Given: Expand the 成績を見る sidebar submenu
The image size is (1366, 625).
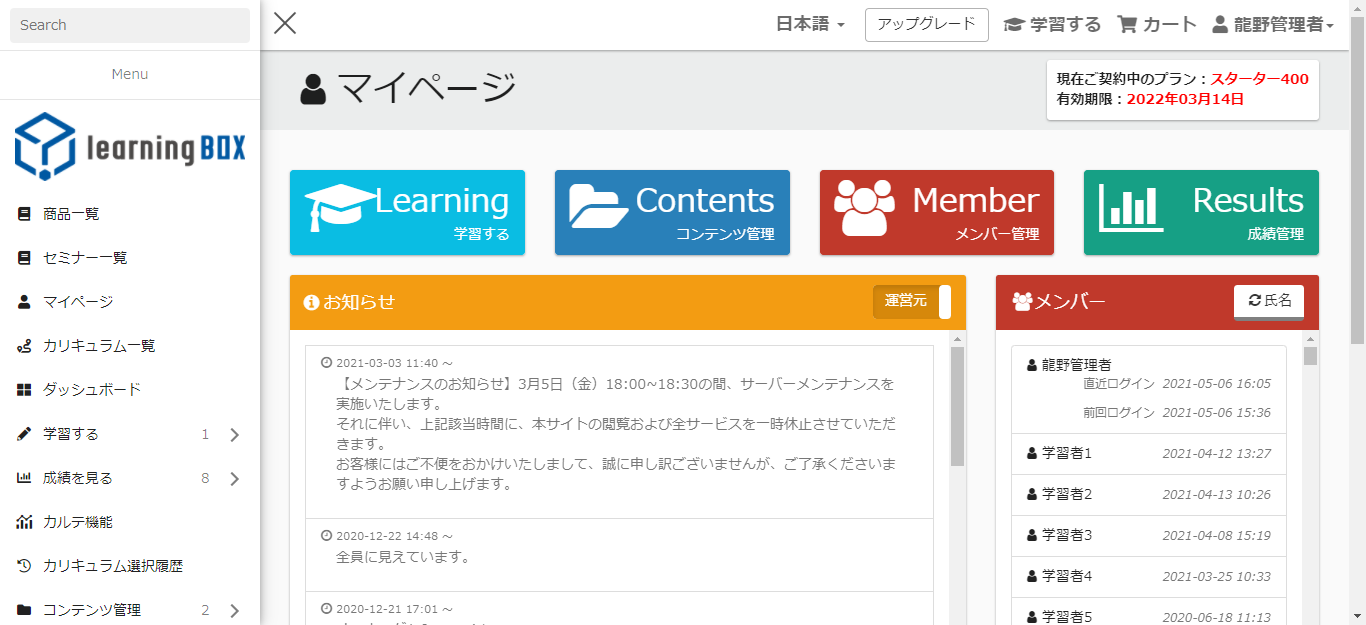Looking at the screenshot, I should pos(234,479).
